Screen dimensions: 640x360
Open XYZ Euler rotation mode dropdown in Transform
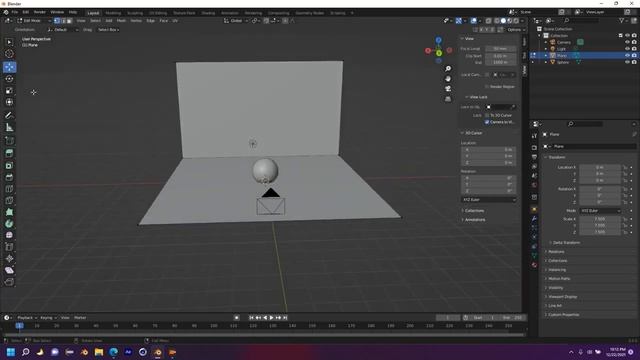(x=600, y=211)
